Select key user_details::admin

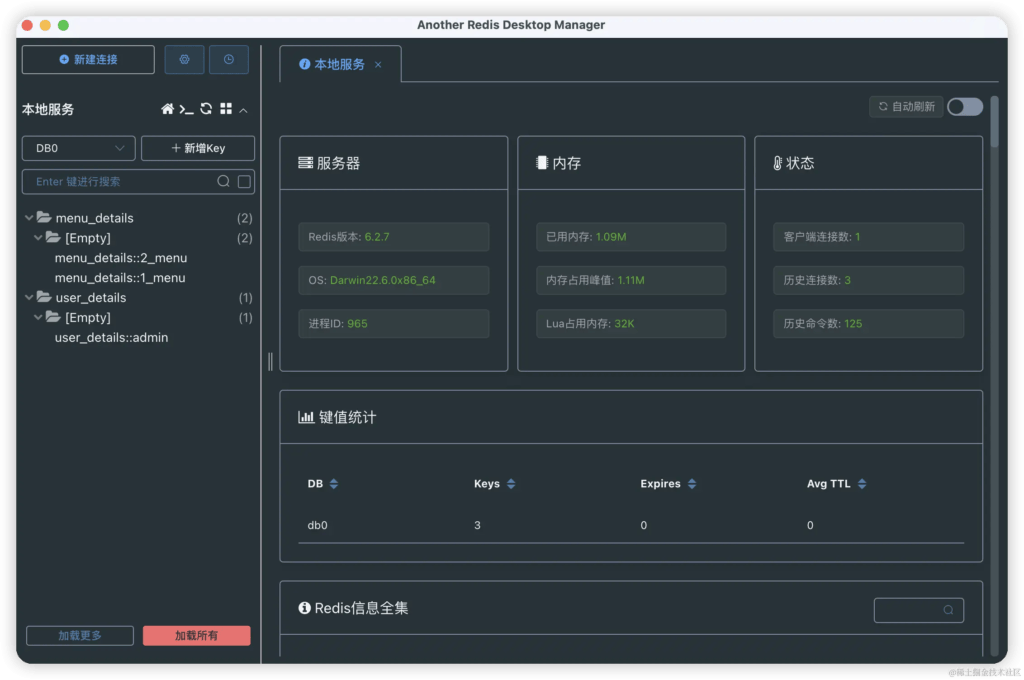(x=111, y=338)
